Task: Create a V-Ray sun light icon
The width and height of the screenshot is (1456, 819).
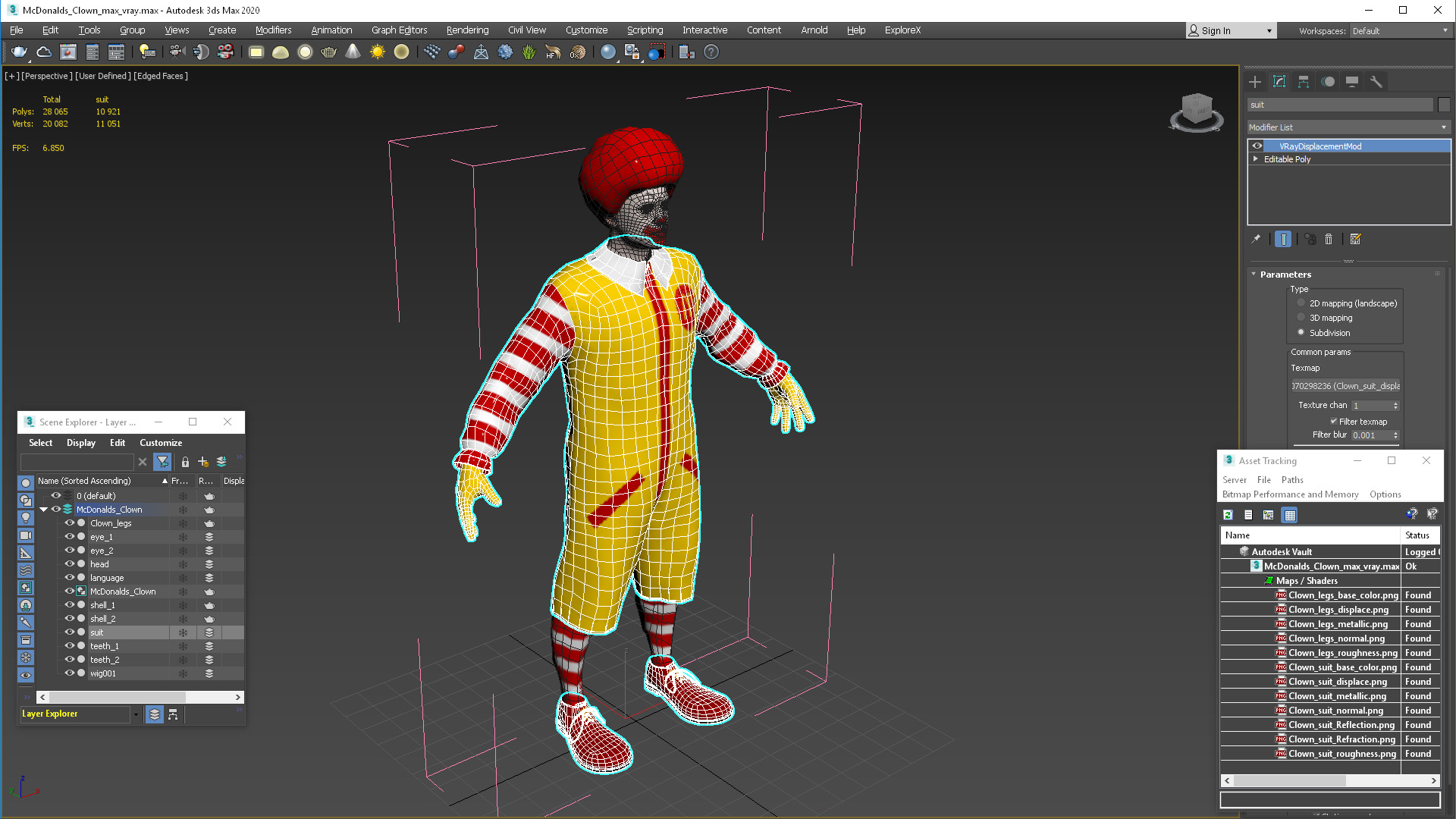Action: point(378,52)
